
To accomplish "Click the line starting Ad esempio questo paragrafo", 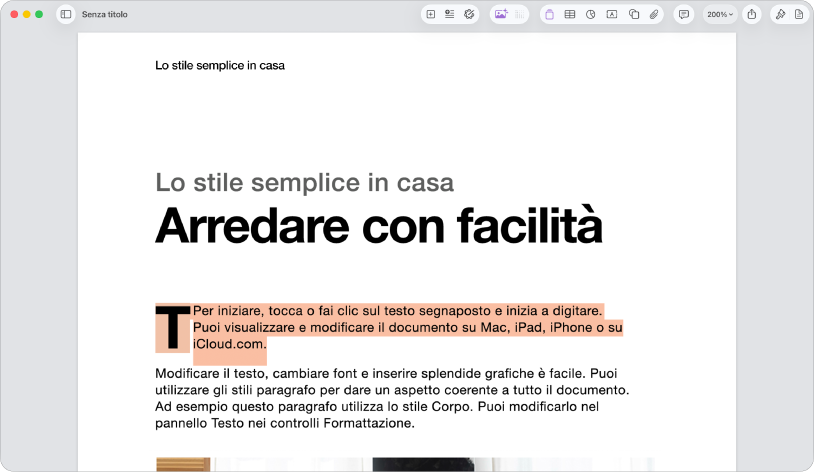I will [x=377, y=407].
